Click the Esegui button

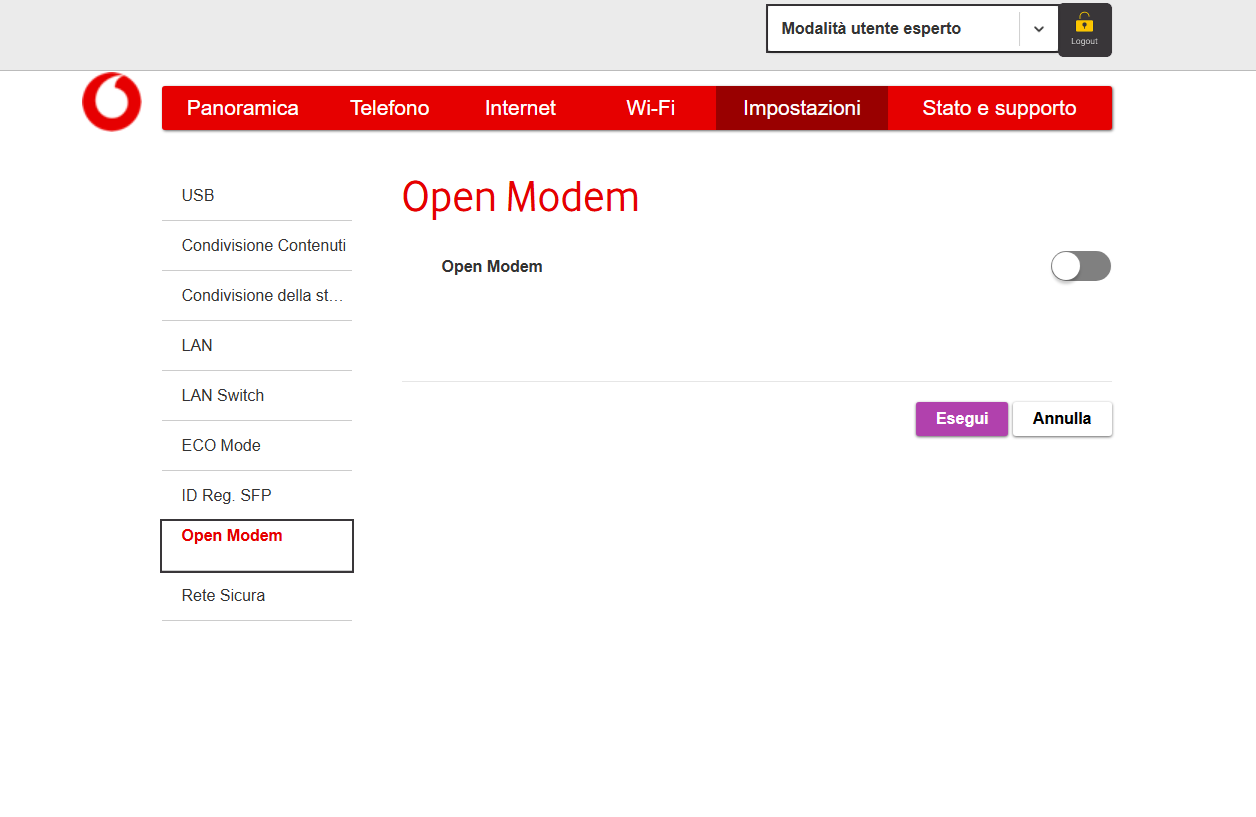pyautogui.click(x=962, y=419)
